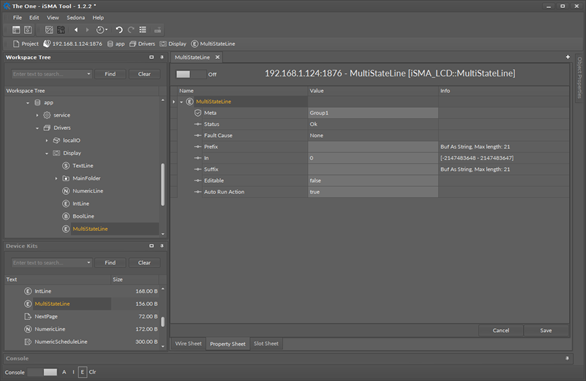Go forward with the right arrow toolbar icon
Screen dimensions: 586x381
tap(87, 30)
